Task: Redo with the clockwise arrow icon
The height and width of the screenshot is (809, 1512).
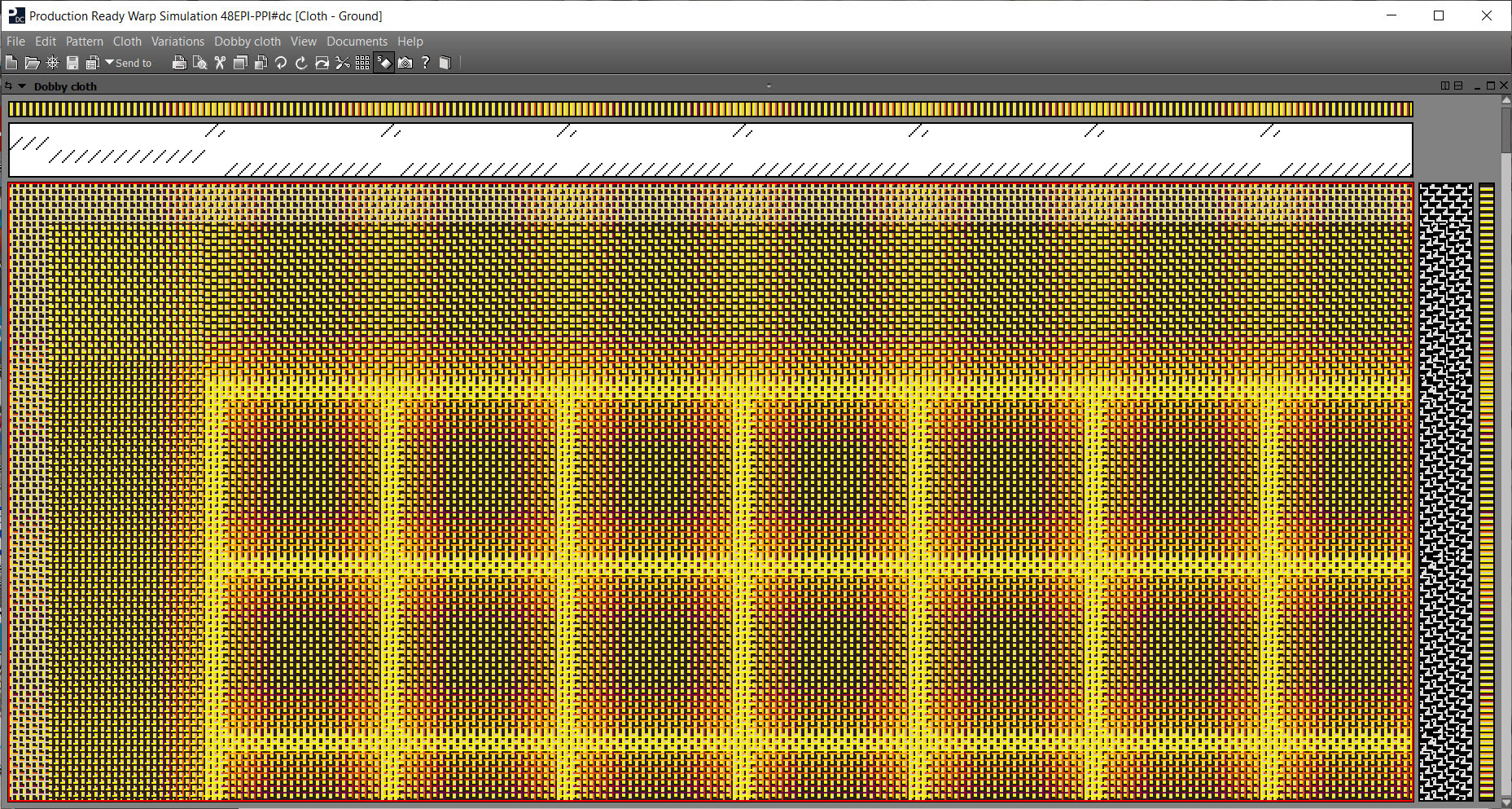Action: 301,63
